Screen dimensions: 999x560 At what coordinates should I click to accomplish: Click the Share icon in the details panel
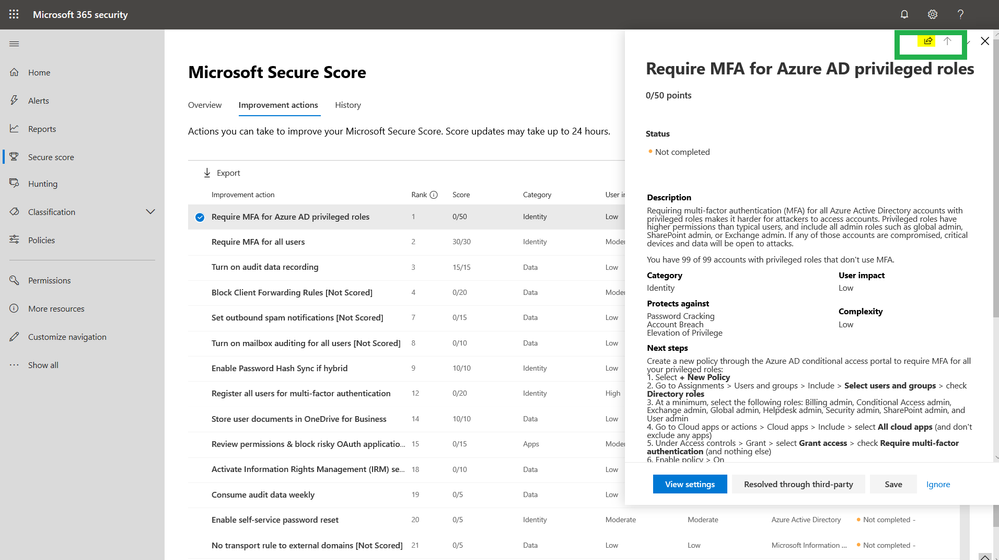tap(928, 41)
